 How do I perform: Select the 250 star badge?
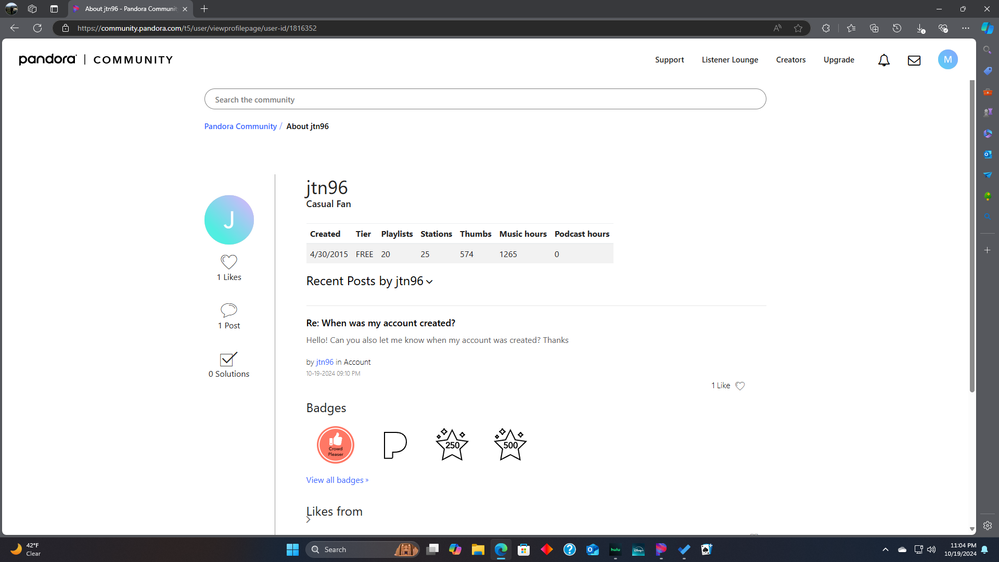[x=452, y=445]
